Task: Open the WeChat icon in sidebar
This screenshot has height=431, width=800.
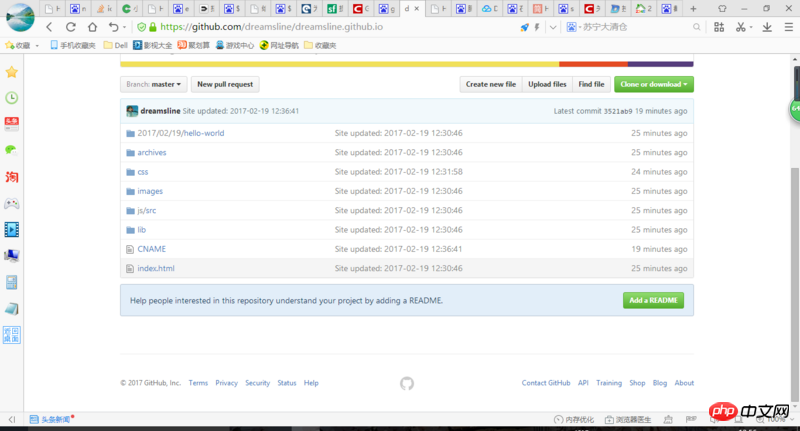Action: click(11, 150)
